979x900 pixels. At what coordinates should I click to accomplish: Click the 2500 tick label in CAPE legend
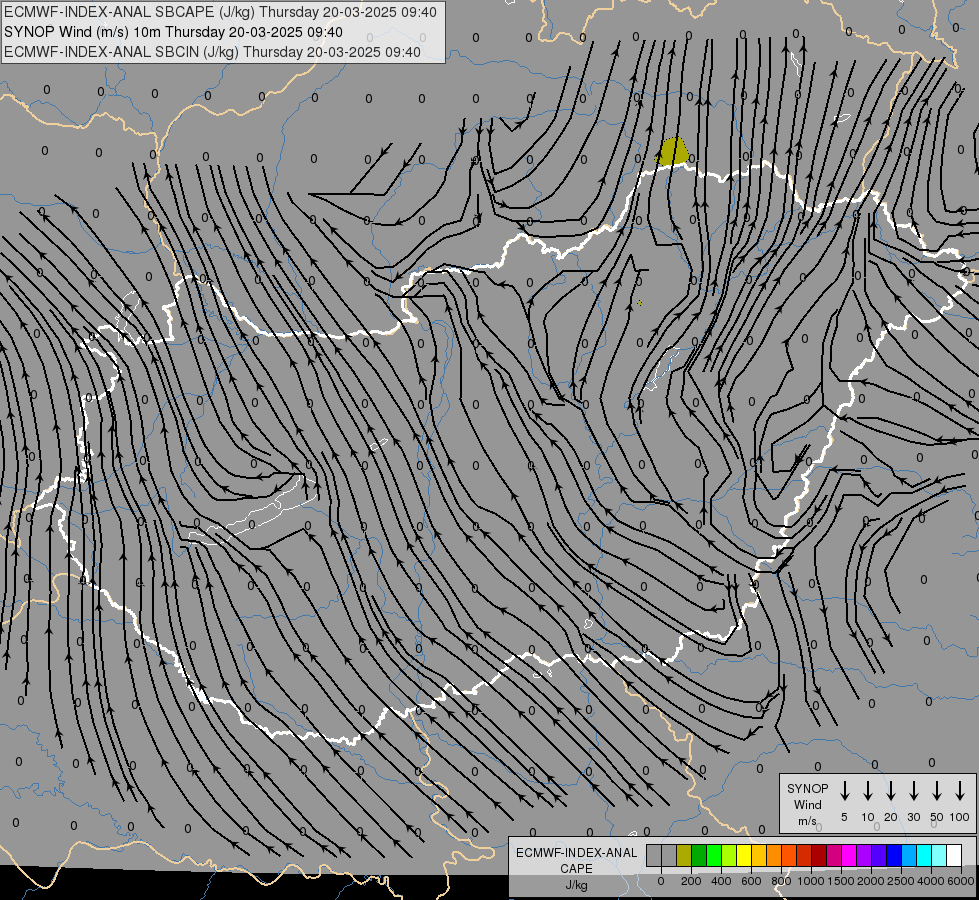pos(901,881)
